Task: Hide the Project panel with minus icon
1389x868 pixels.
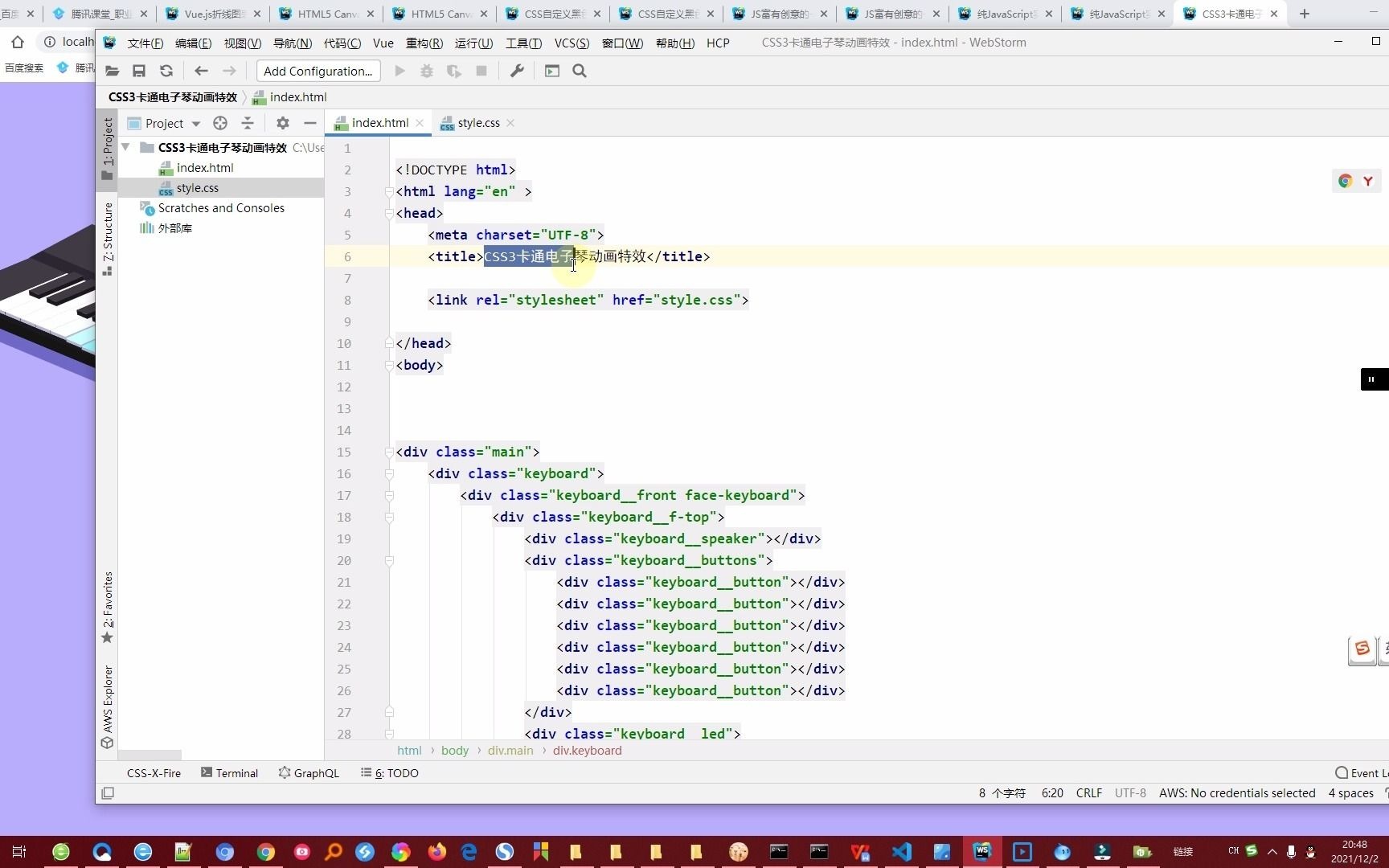Action: pos(310,123)
